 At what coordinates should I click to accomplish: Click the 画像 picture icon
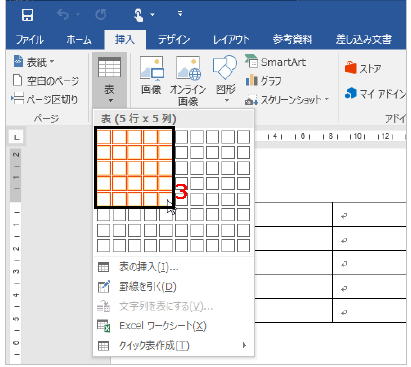[x=152, y=69]
